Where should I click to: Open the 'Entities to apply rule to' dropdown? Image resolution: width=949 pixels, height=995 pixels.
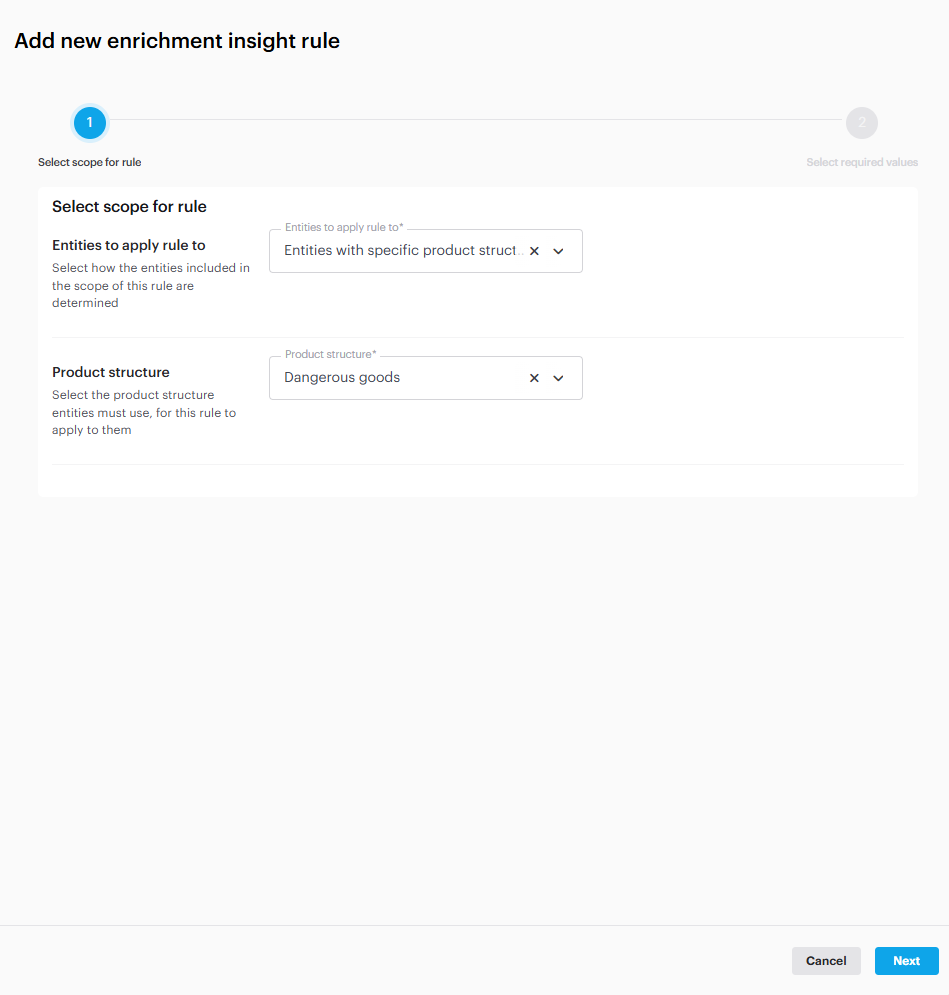558,251
